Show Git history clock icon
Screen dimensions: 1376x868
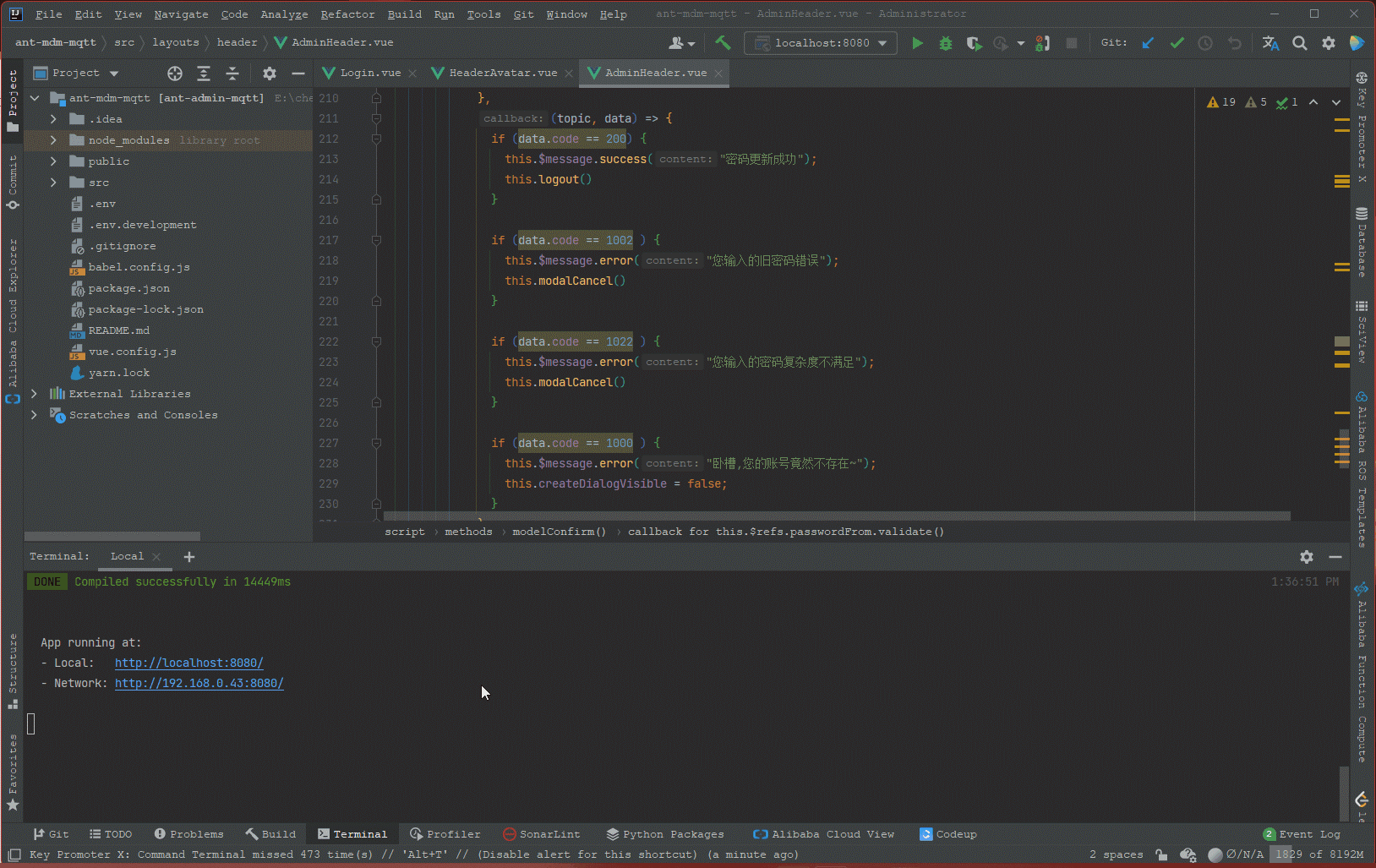pos(1205,43)
